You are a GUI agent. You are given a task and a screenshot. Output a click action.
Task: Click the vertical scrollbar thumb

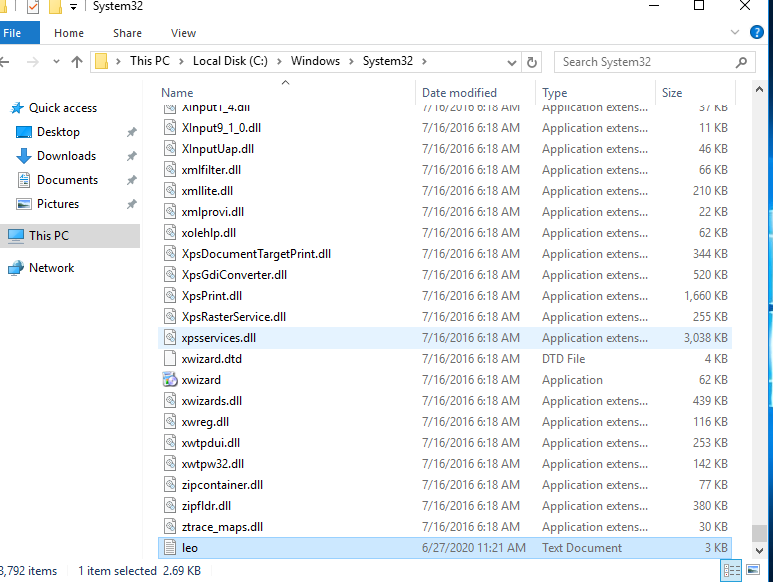pyautogui.click(x=759, y=533)
